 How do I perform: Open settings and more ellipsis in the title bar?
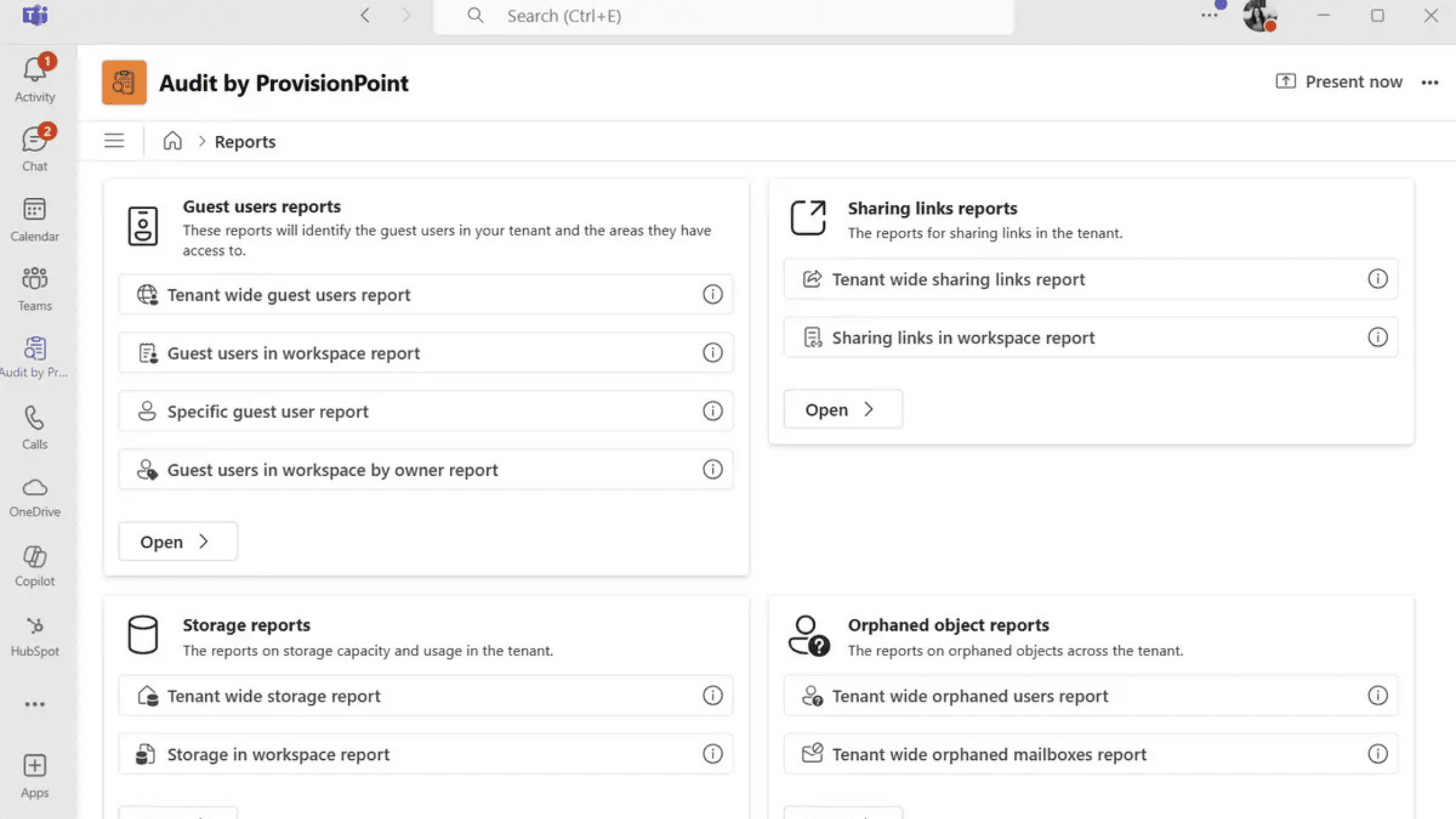(1209, 16)
